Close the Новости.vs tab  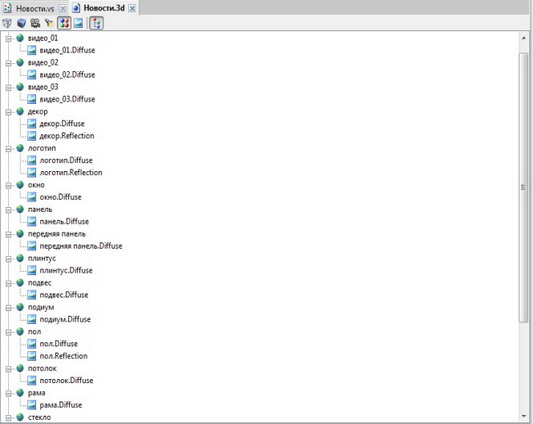[63, 9]
